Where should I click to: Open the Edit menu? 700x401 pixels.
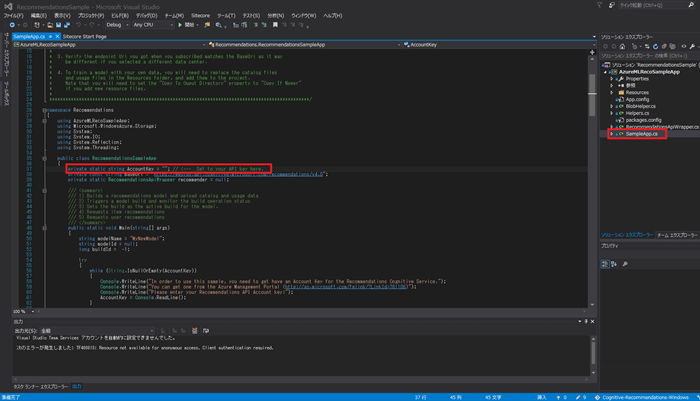point(38,16)
